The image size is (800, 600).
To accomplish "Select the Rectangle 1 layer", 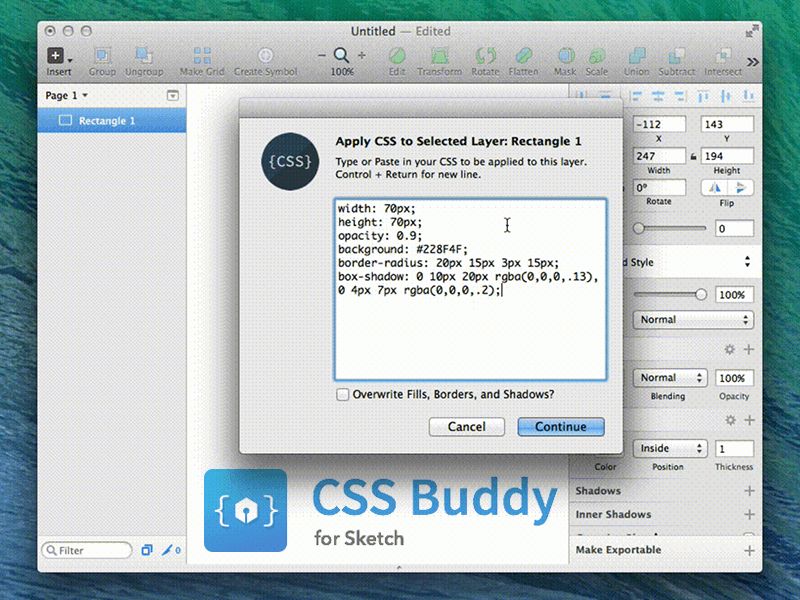I will 112,120.
